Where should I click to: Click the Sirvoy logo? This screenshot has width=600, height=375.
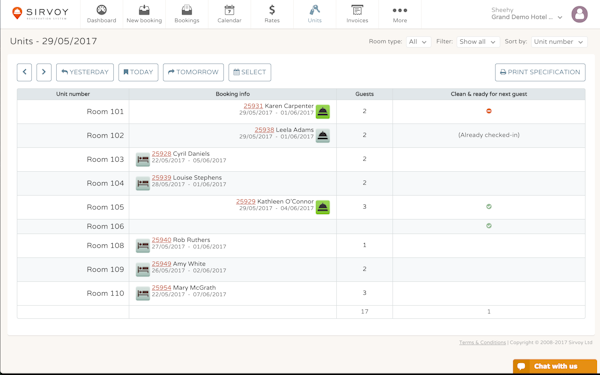40,13
